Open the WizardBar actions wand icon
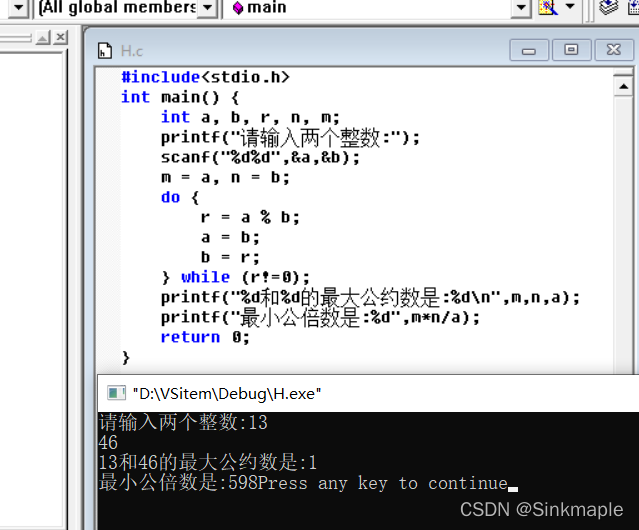639x530 pixels. pos(548,7)
